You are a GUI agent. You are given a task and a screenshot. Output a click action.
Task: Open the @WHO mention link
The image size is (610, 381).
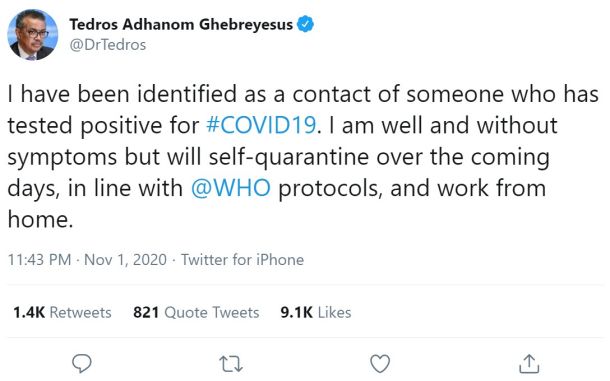(x=231, y=188)
